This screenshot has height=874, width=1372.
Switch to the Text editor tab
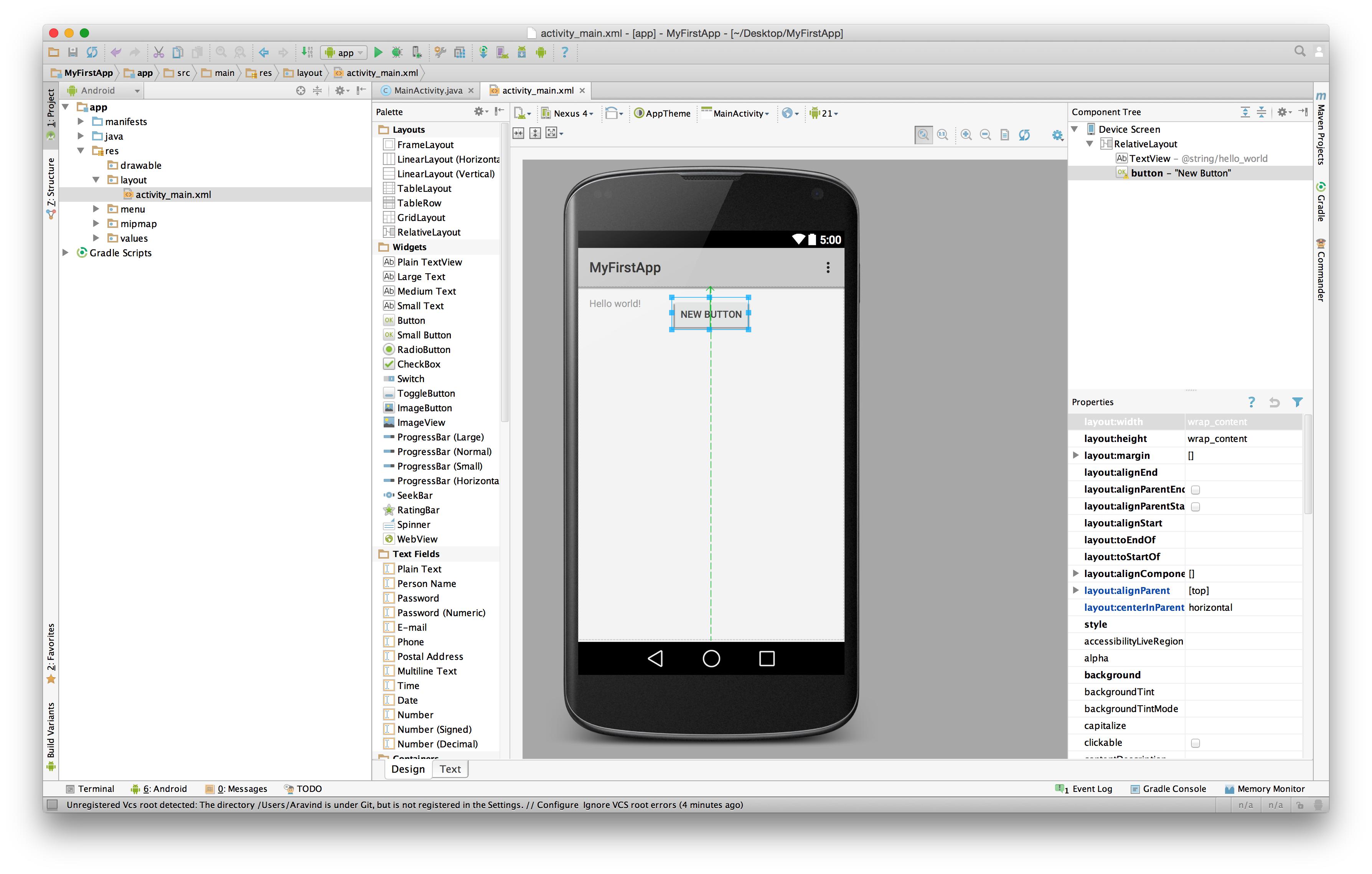click(450, 769)
